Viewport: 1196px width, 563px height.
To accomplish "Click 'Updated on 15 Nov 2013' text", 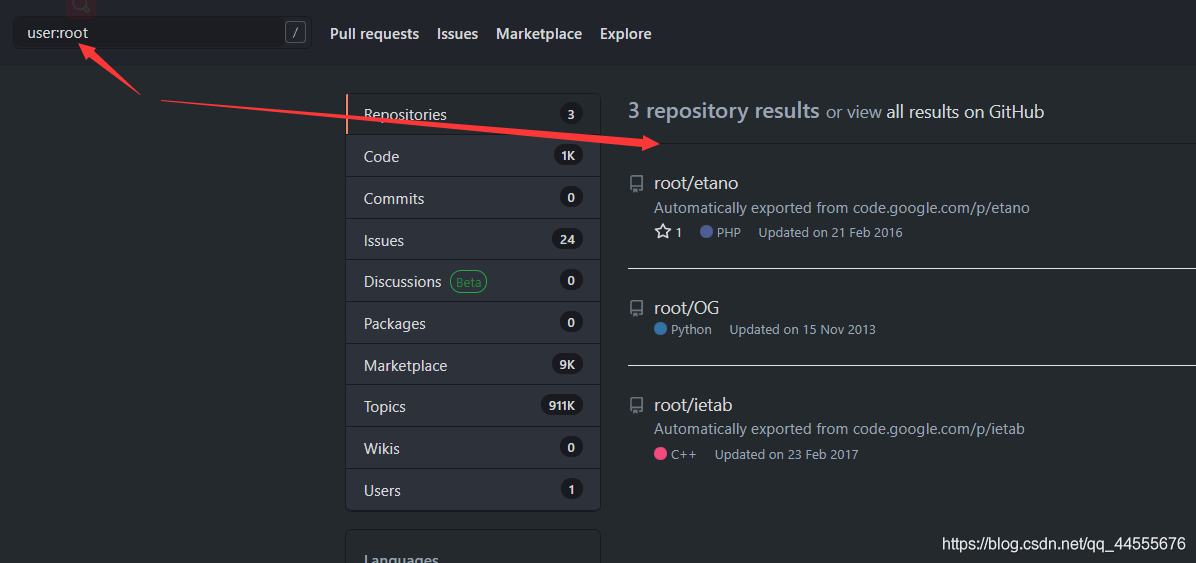I will tap(802, 330).
